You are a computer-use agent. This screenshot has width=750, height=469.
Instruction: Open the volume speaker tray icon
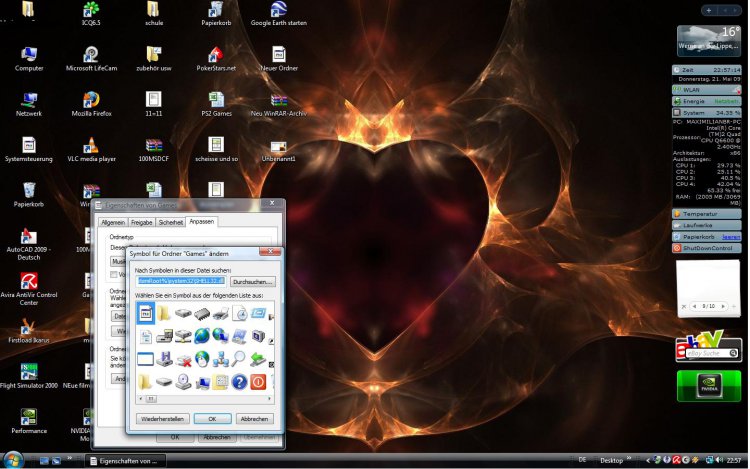click(x=719, y=460)
